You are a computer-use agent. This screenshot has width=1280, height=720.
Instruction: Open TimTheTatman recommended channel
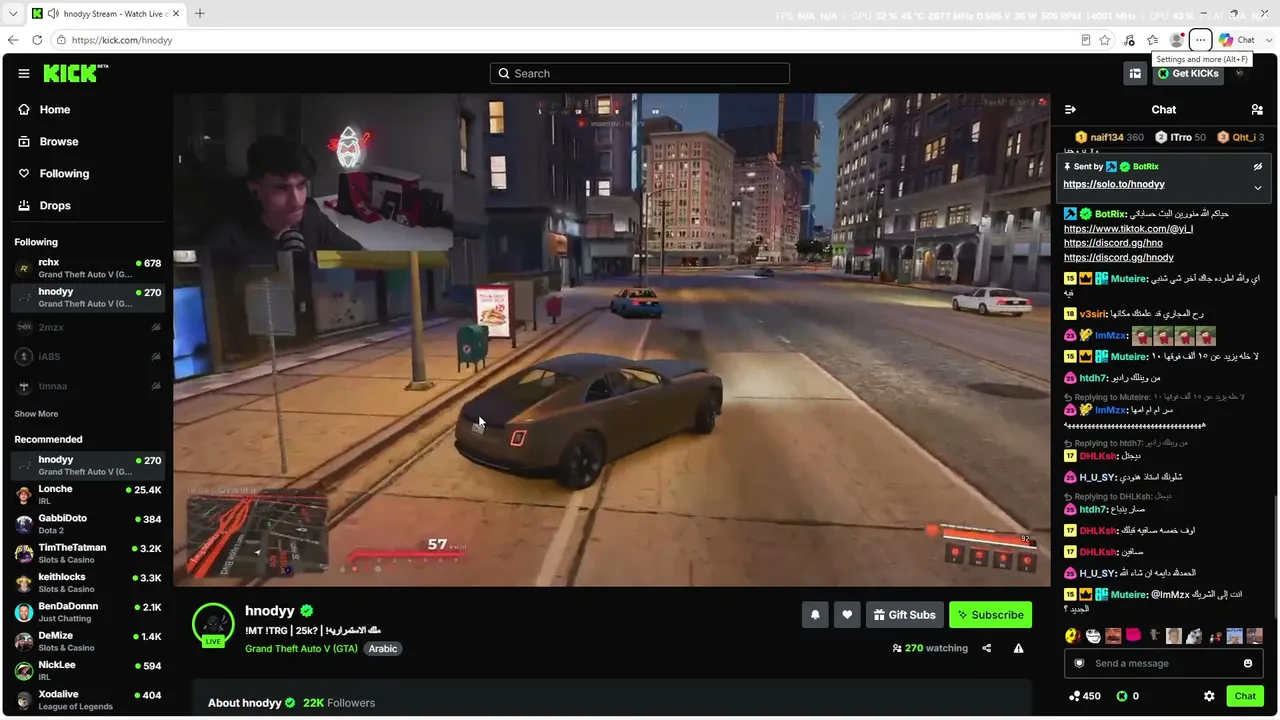point(88,553)
